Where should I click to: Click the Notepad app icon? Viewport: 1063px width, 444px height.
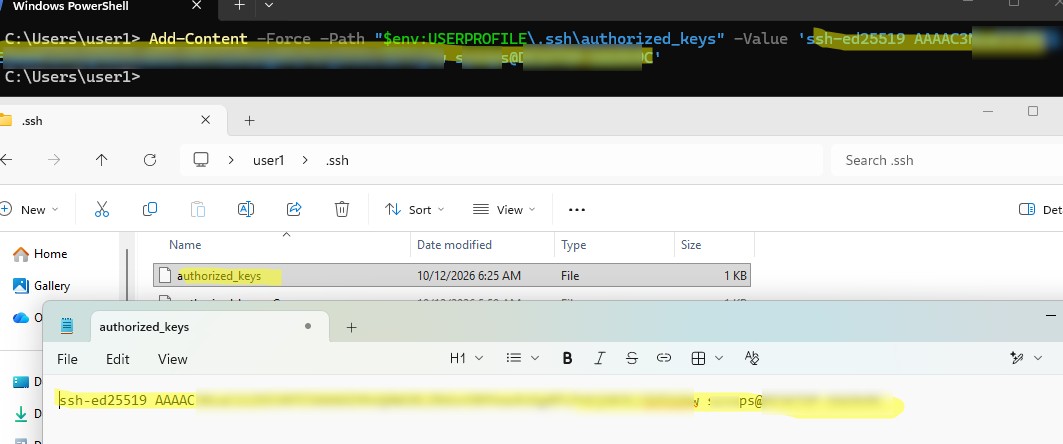tap(66, 326)
